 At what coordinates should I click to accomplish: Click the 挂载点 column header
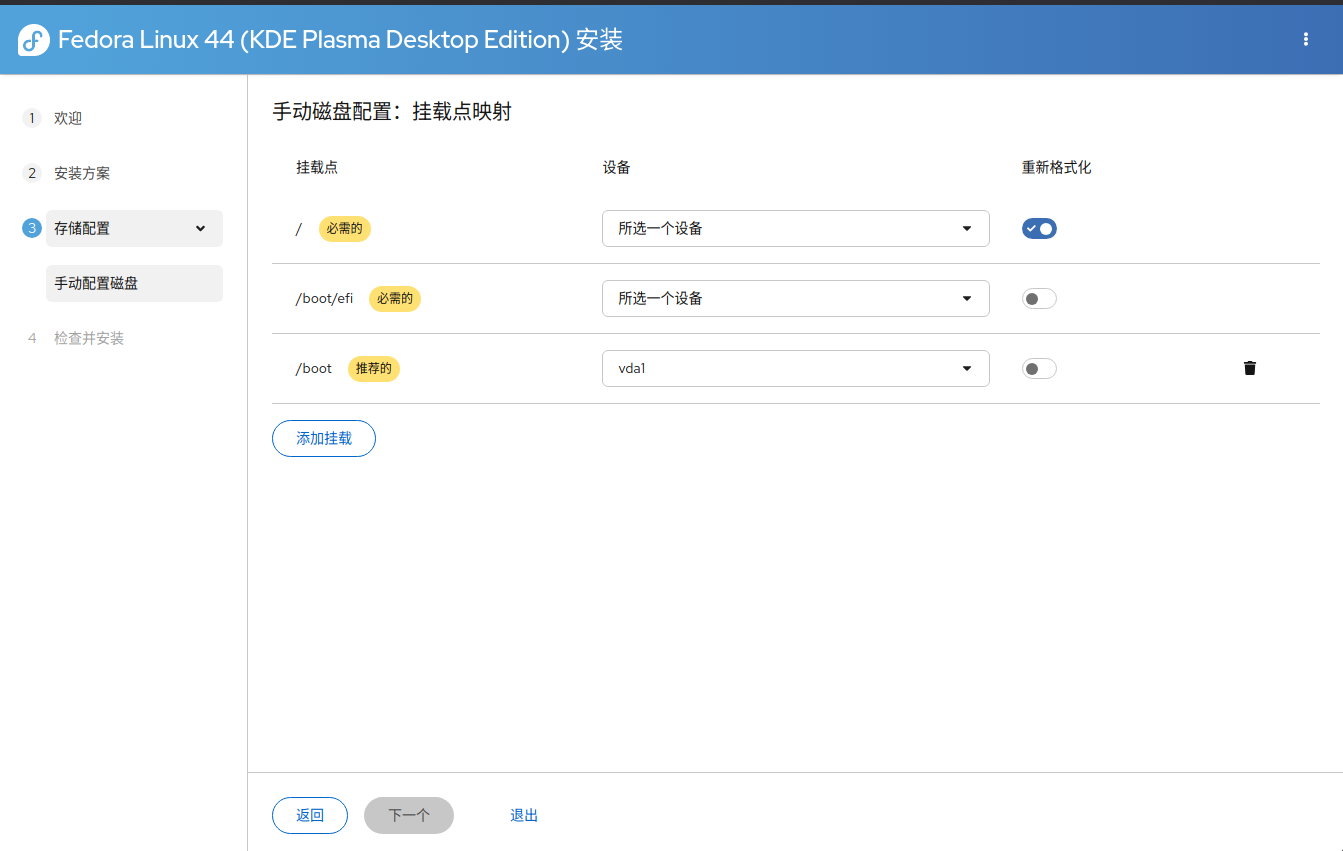[317, 167]
